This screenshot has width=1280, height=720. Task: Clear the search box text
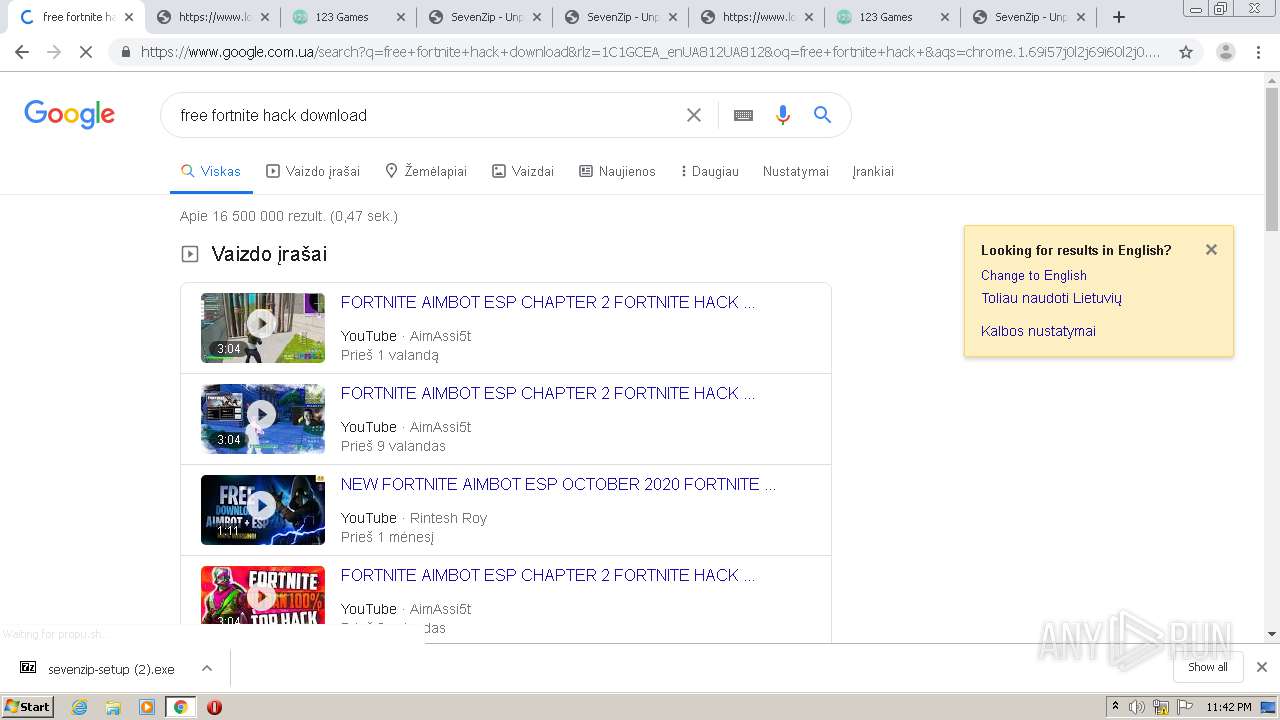[693, 115]
